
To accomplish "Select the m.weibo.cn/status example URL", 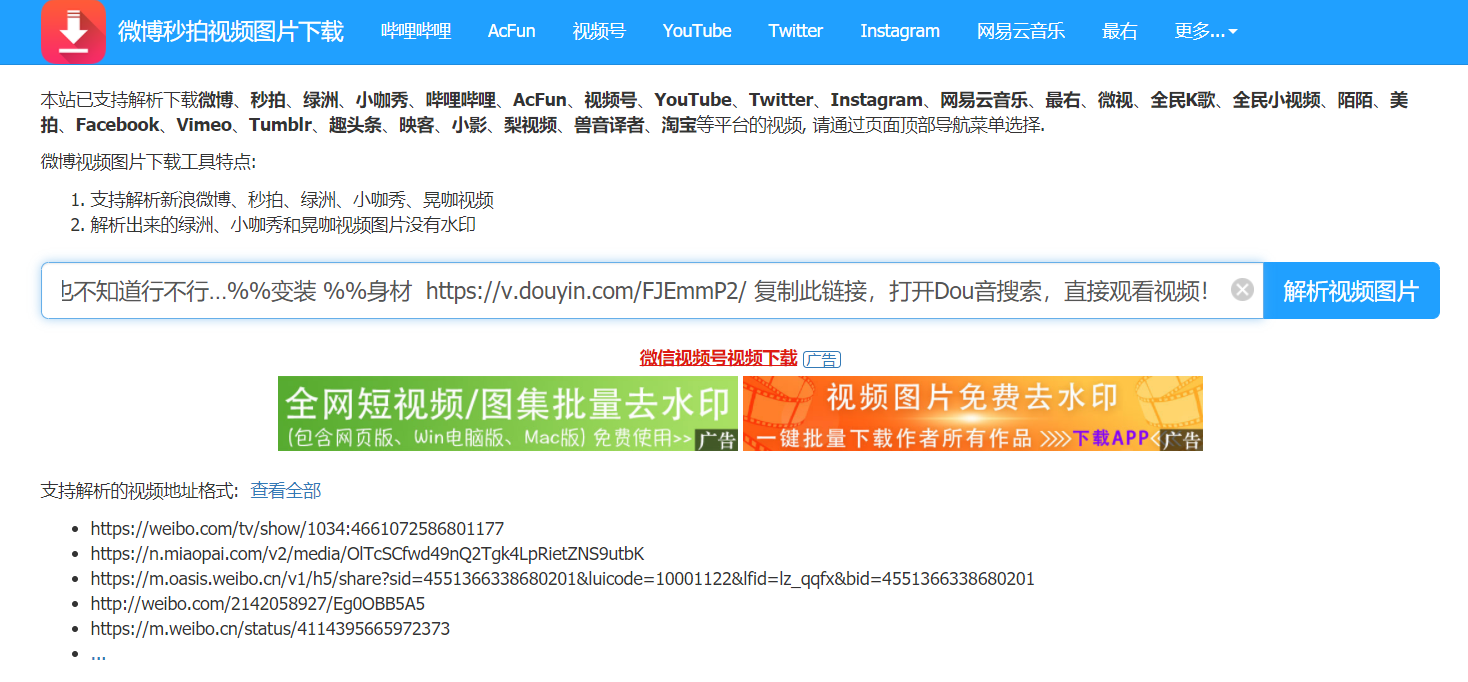I will pos(270,628).
